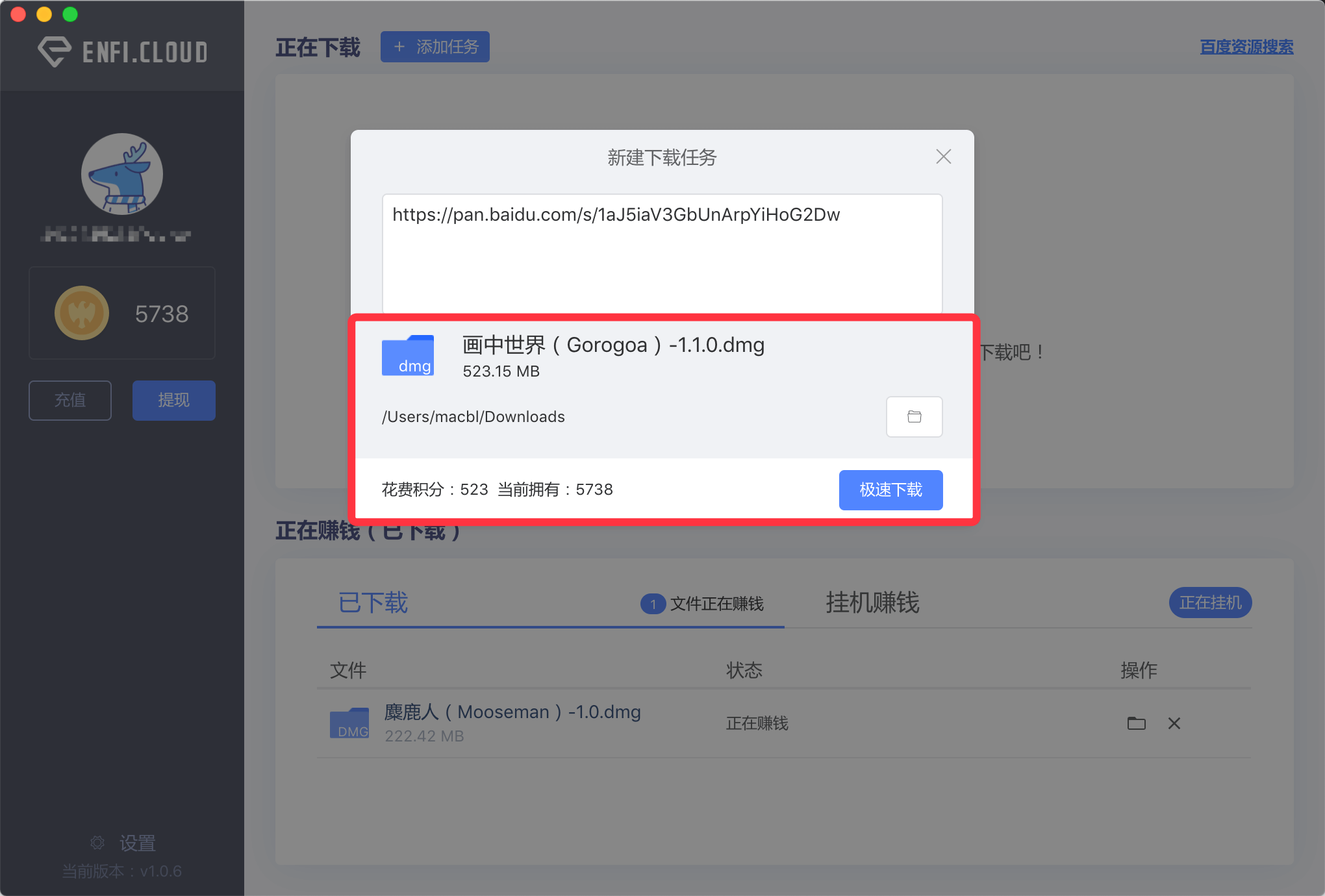Click the /Users/macbl/Downloads path text
This screenshot has height=896, width=1325.
[473, 417]
